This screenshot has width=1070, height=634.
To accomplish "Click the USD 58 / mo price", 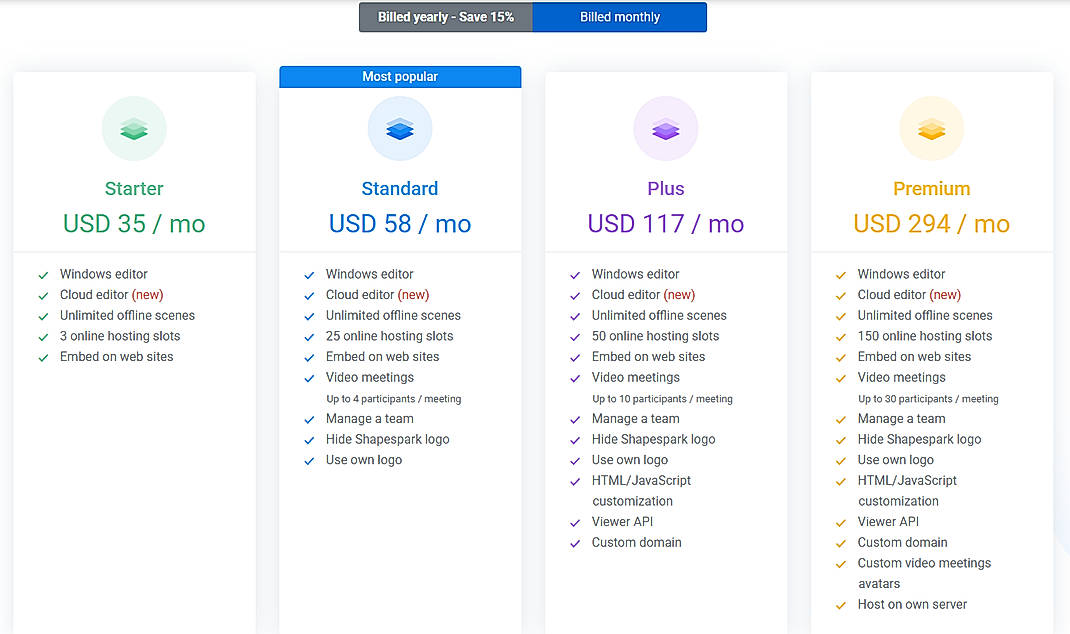I will pos(400,224).
